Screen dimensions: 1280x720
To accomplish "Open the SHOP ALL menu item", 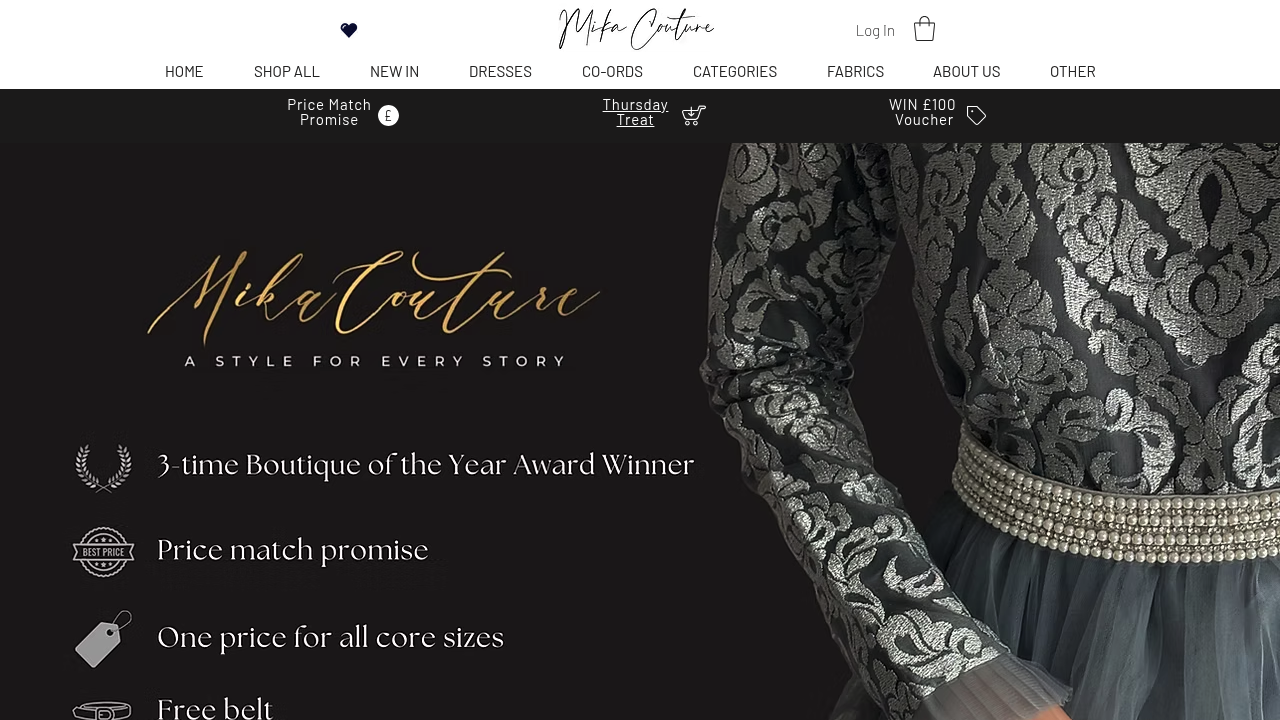I will click(287, 71).
